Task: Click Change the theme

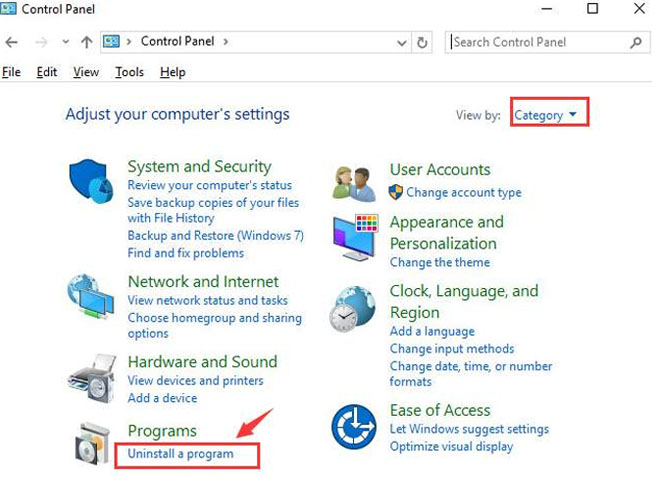Action: pos(440,262)
